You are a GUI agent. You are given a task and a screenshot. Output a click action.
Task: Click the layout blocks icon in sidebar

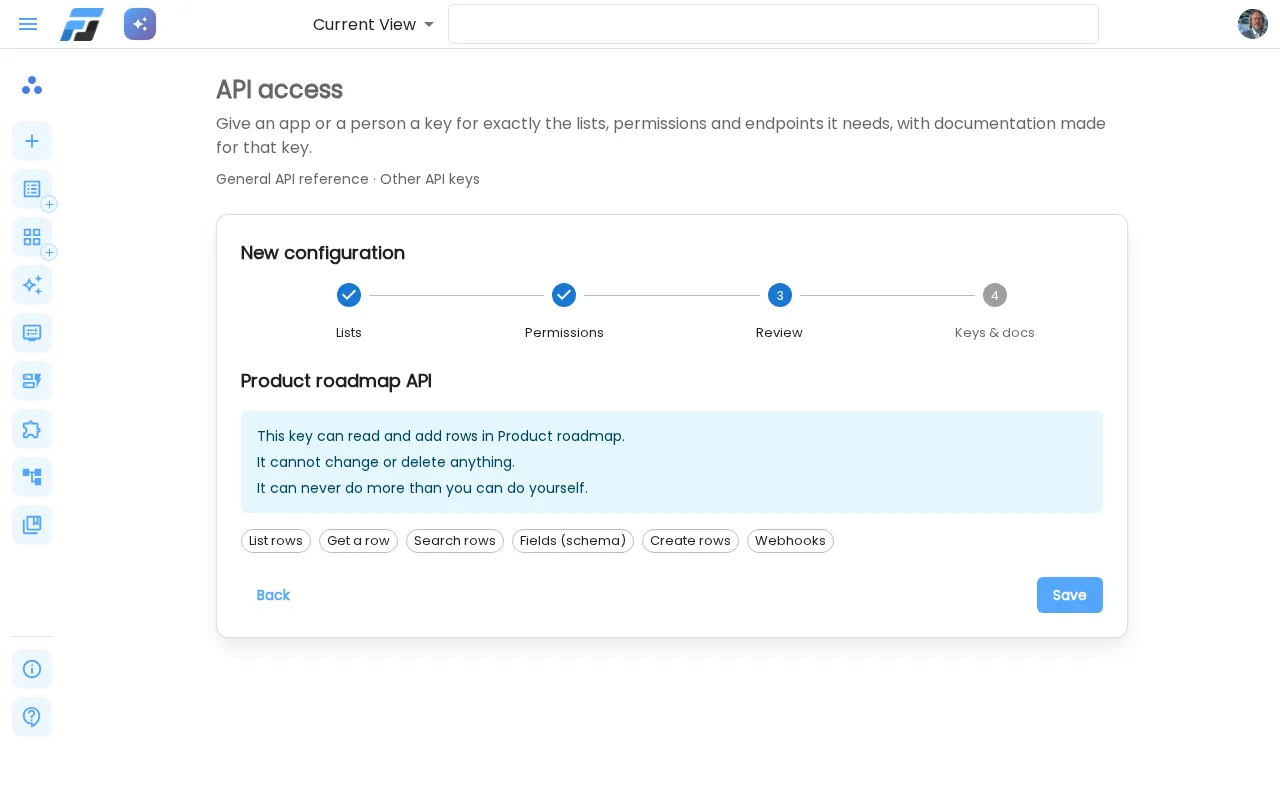point(32,381)
